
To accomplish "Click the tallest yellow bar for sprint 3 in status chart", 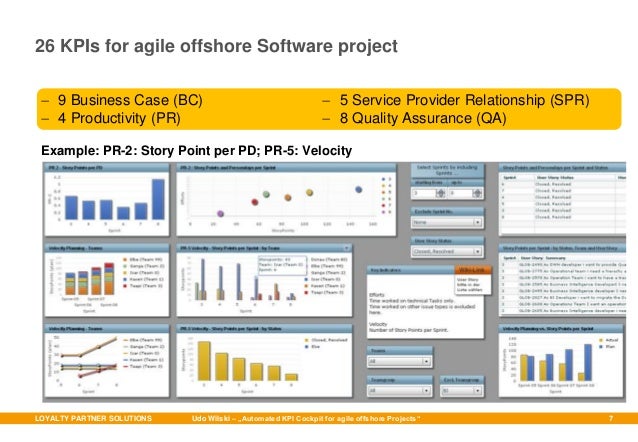I will 204,361.
